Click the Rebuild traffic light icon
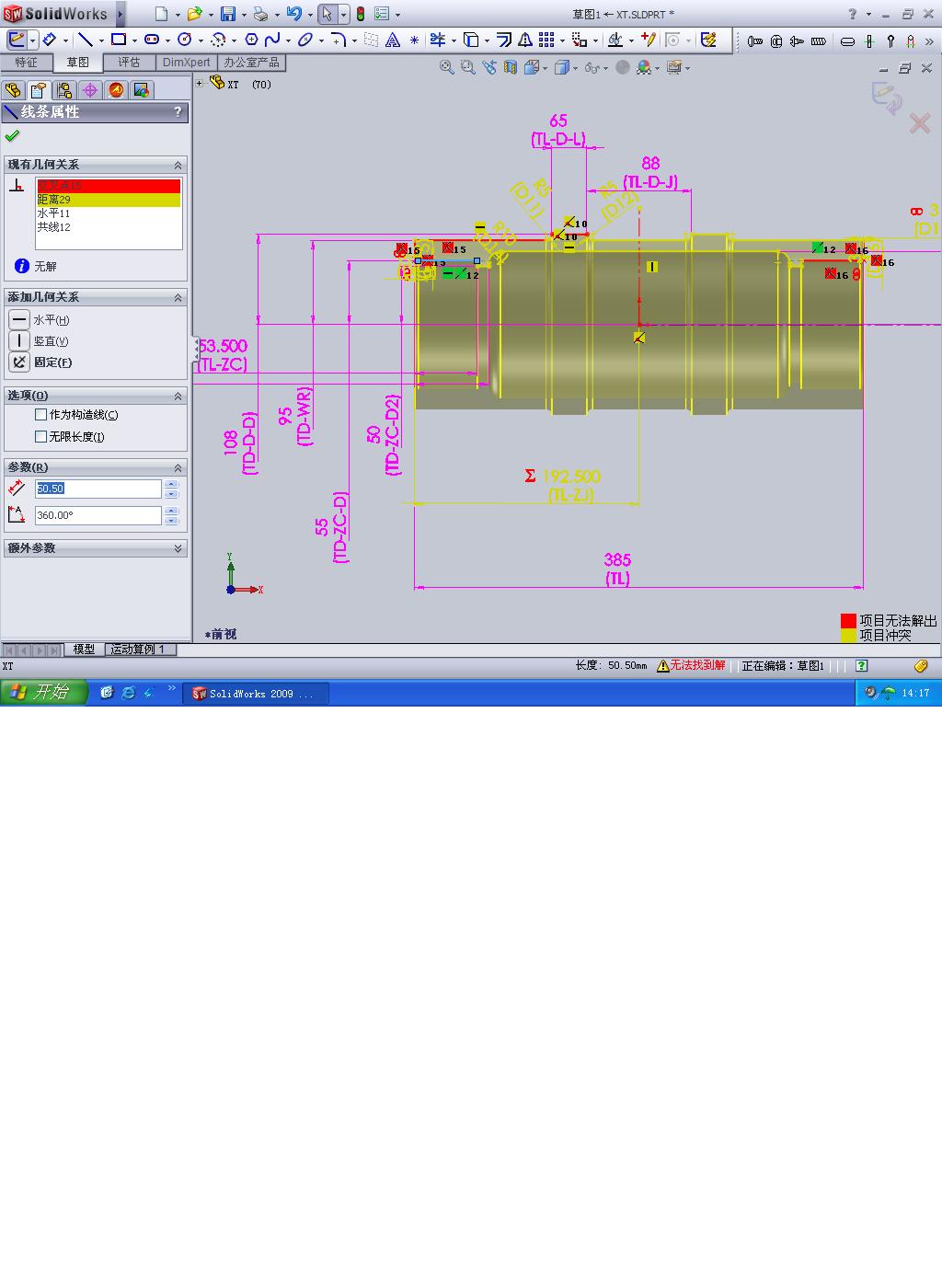Viewport: 942px width, 1288px height. (x=361, y=14)
